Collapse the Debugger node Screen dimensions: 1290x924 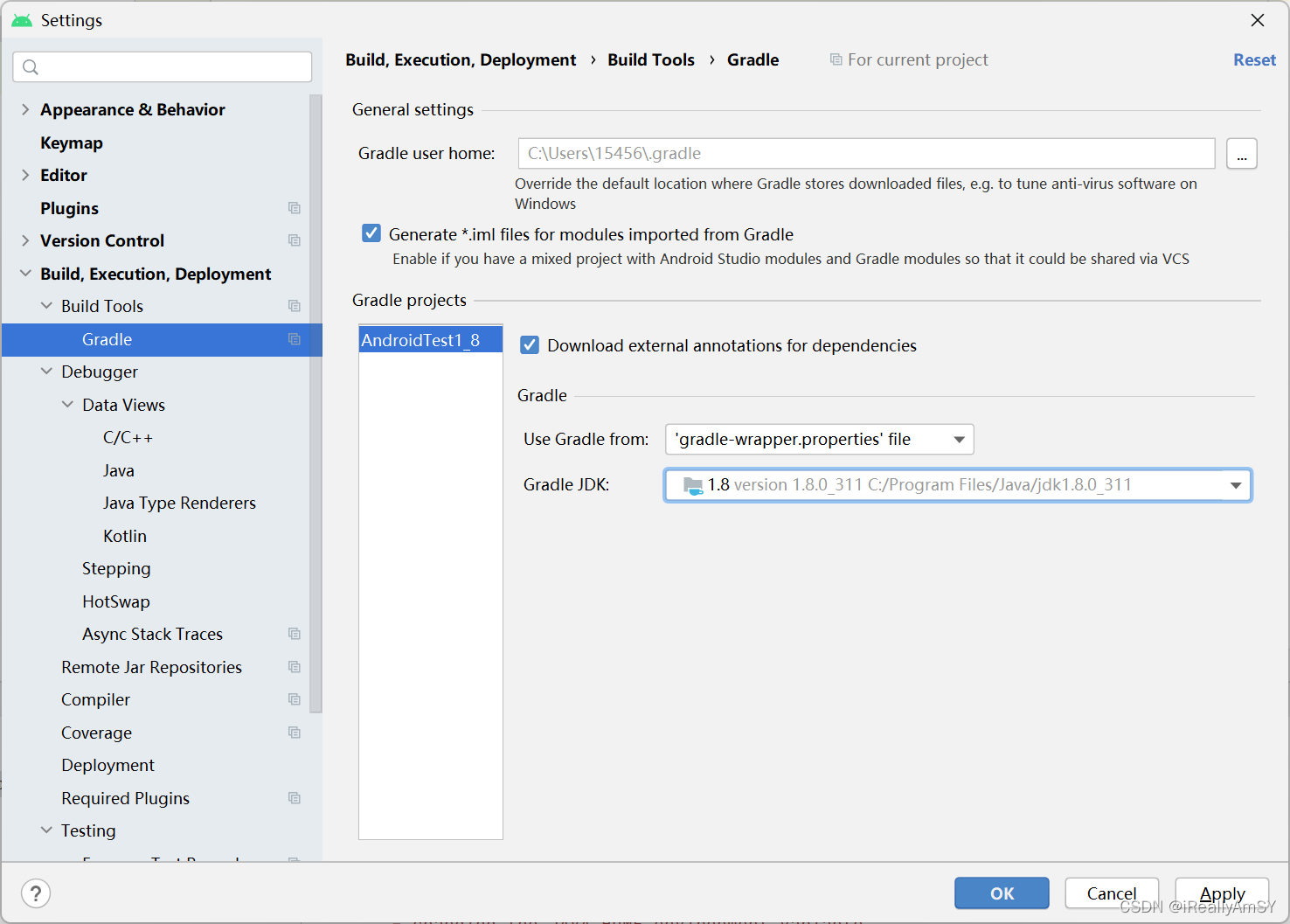point(46,372)
